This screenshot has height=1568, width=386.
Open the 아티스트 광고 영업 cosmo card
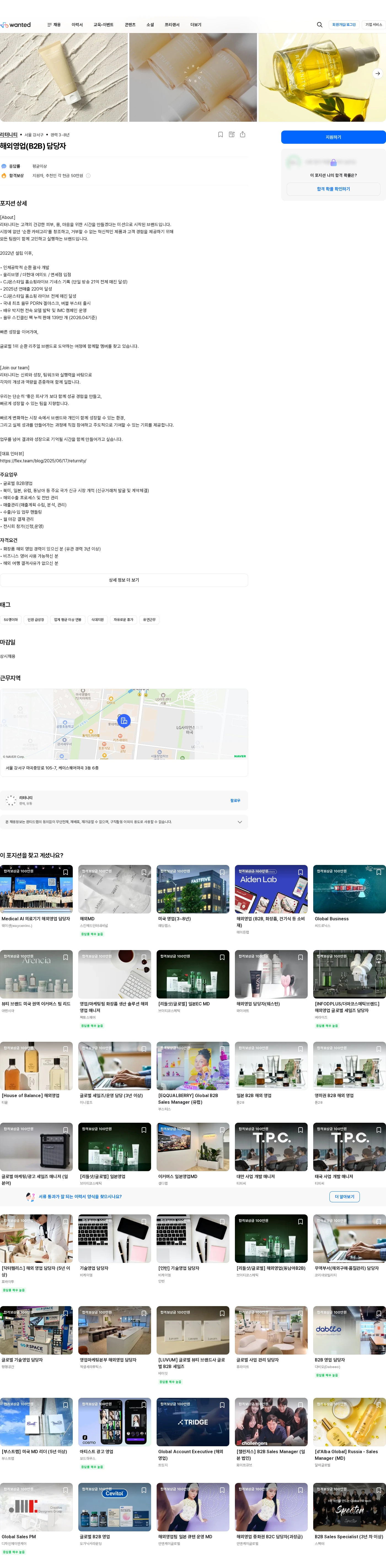[115, 1434]
